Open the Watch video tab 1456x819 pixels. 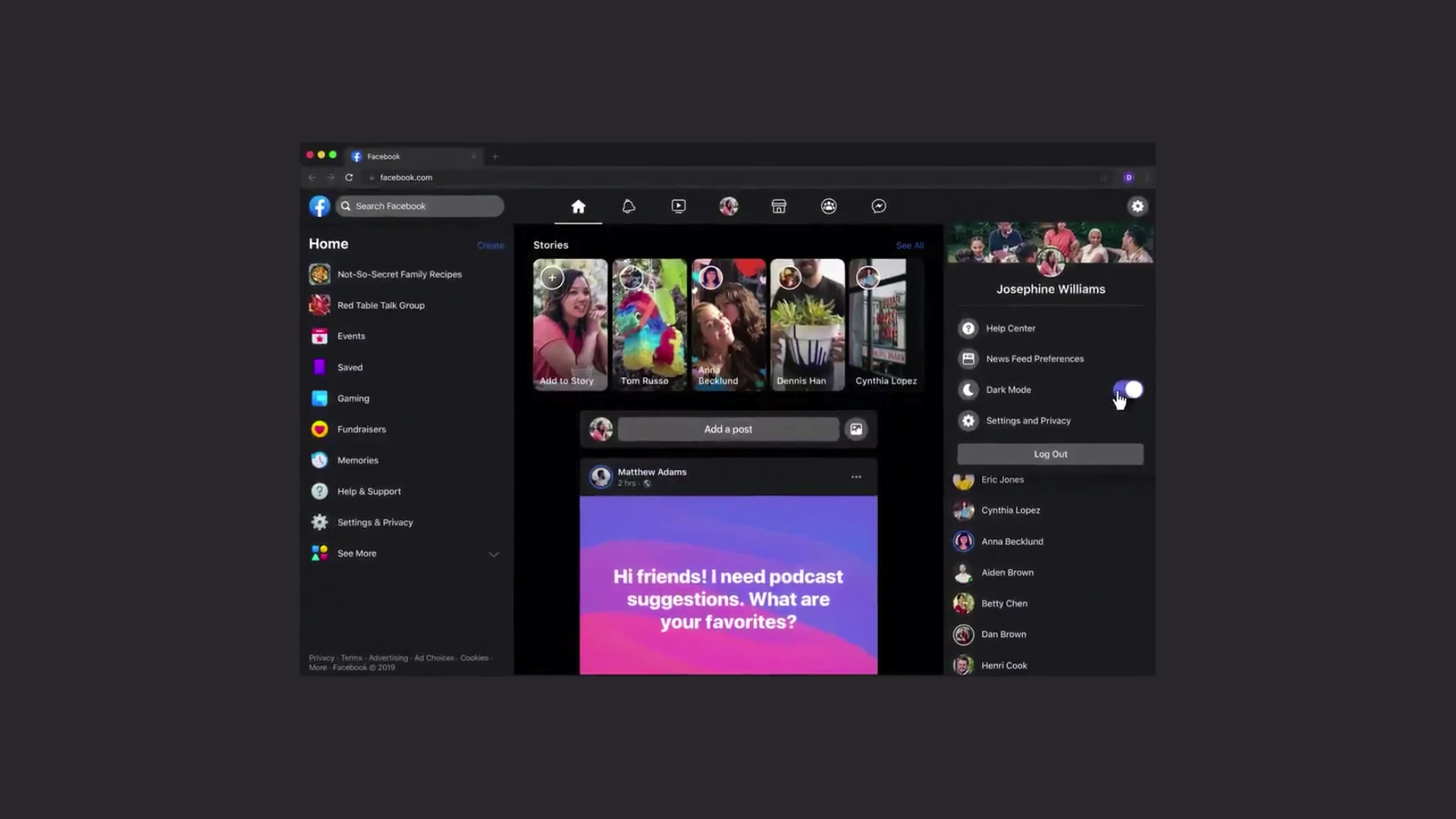point(678,206)
